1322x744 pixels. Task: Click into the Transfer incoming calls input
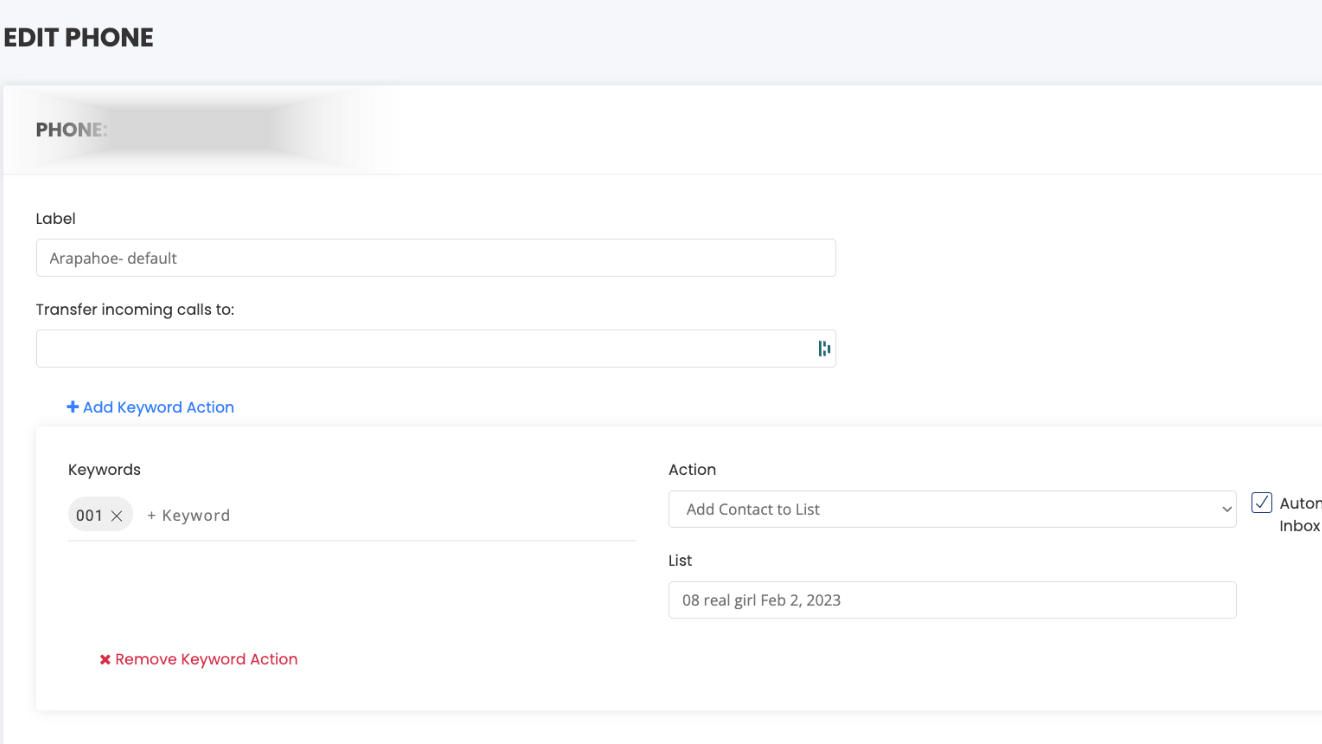click(x=420, y=349)
